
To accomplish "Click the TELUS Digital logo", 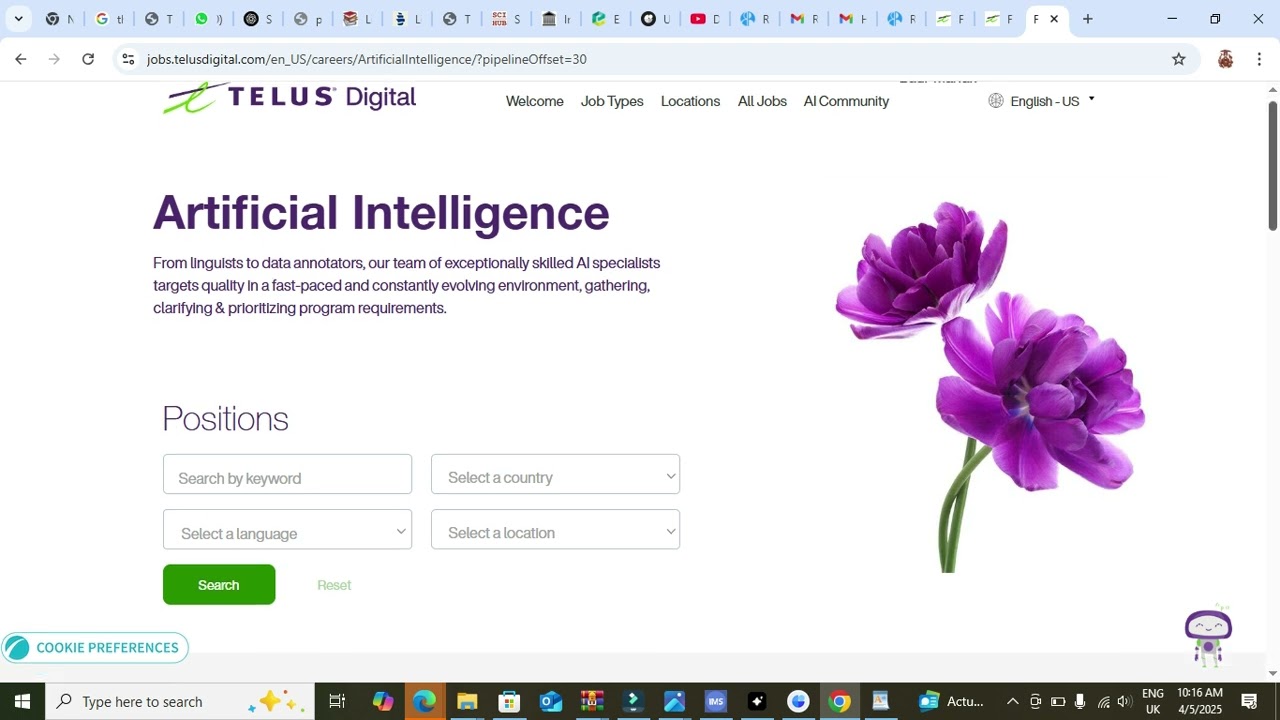I will [290, 98].
